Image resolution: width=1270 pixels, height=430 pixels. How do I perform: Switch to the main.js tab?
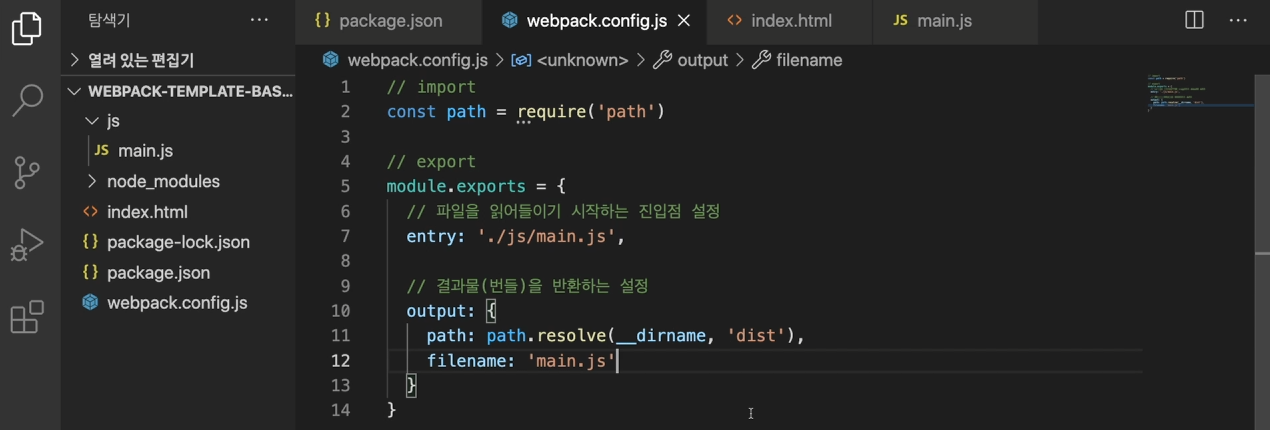click(x=955, y=20)
